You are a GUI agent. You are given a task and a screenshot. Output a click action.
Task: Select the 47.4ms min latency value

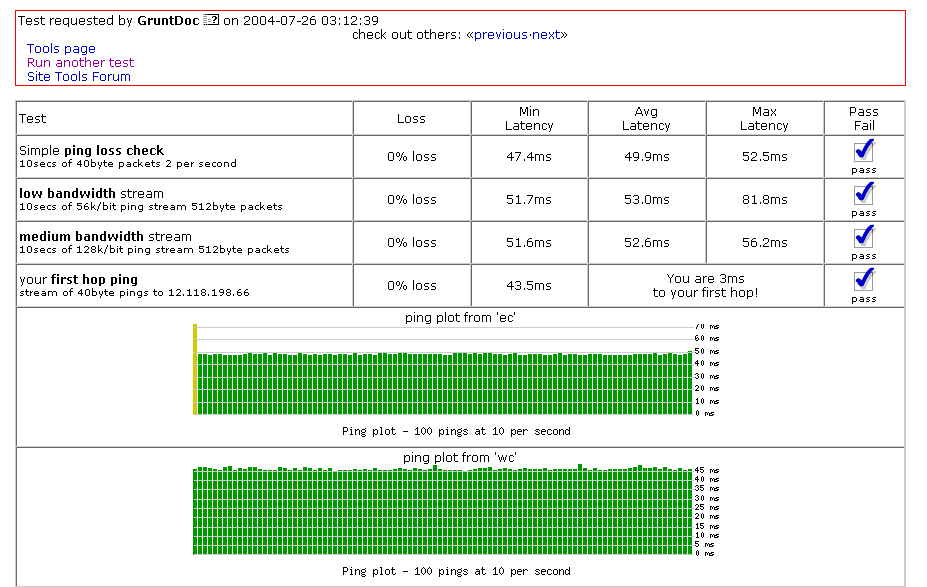(529, 157)
